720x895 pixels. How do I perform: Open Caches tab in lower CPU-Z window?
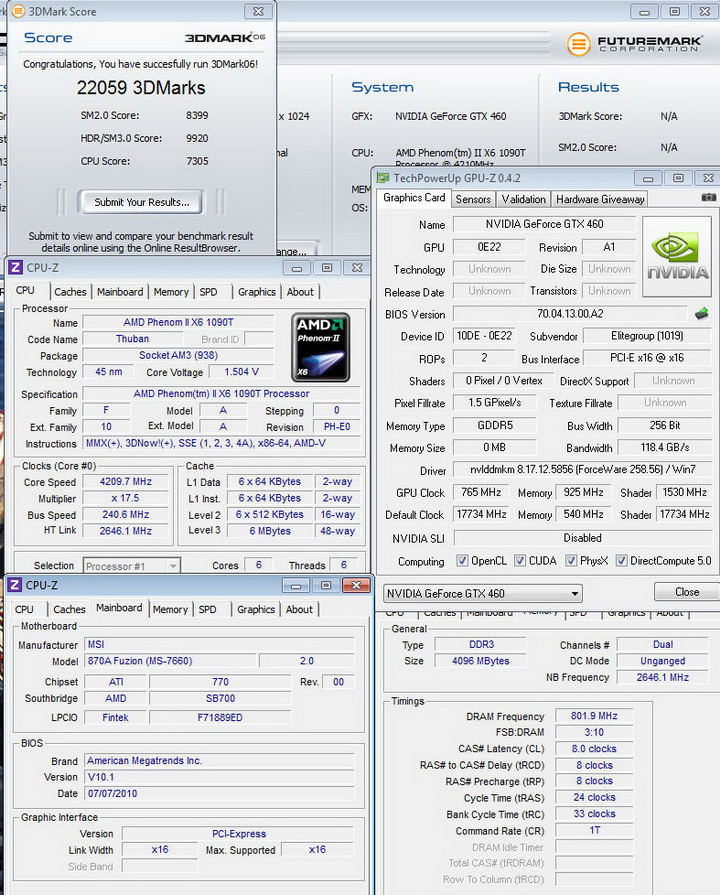(69, 610)
